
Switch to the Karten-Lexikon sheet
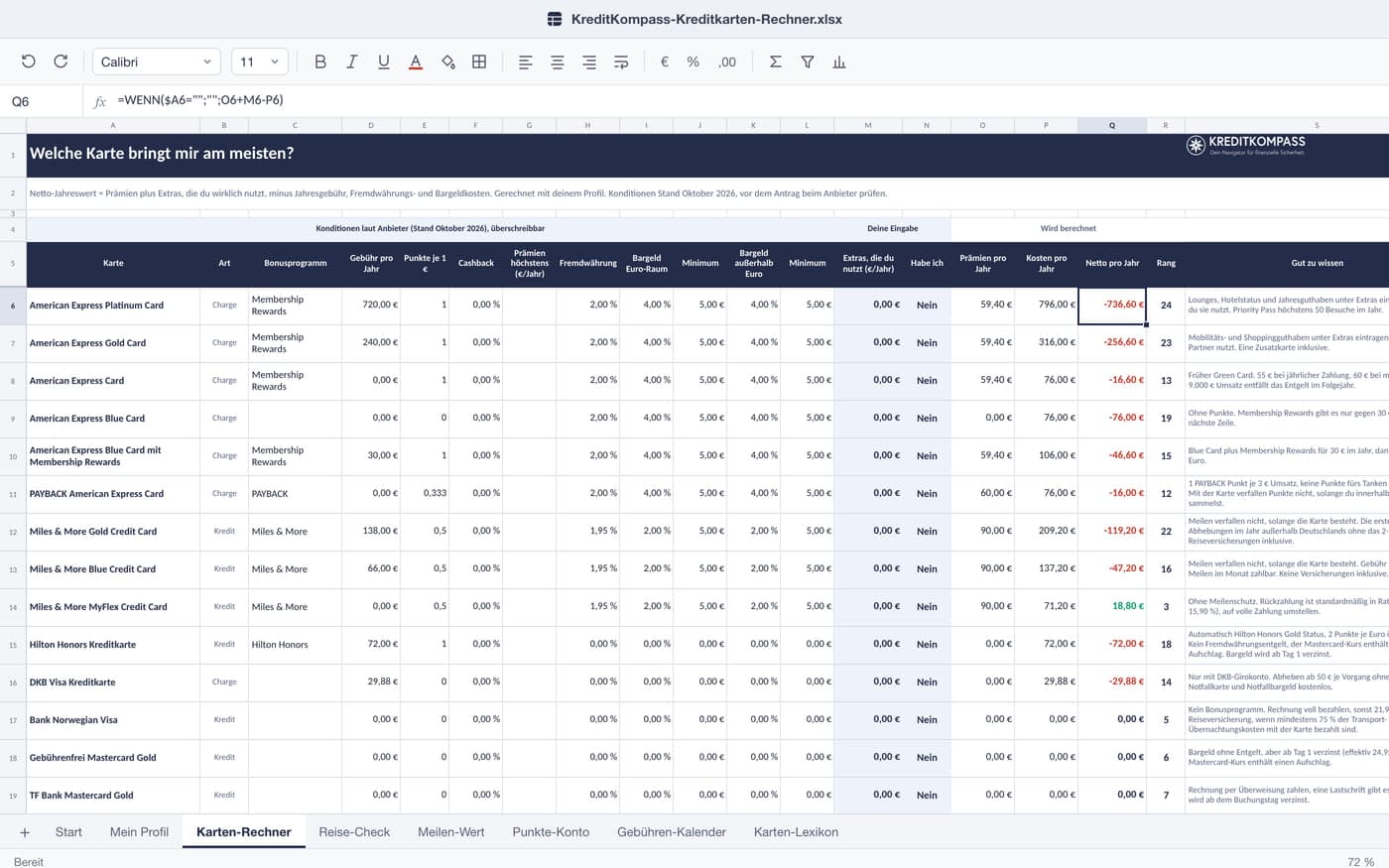pos(796,832)
